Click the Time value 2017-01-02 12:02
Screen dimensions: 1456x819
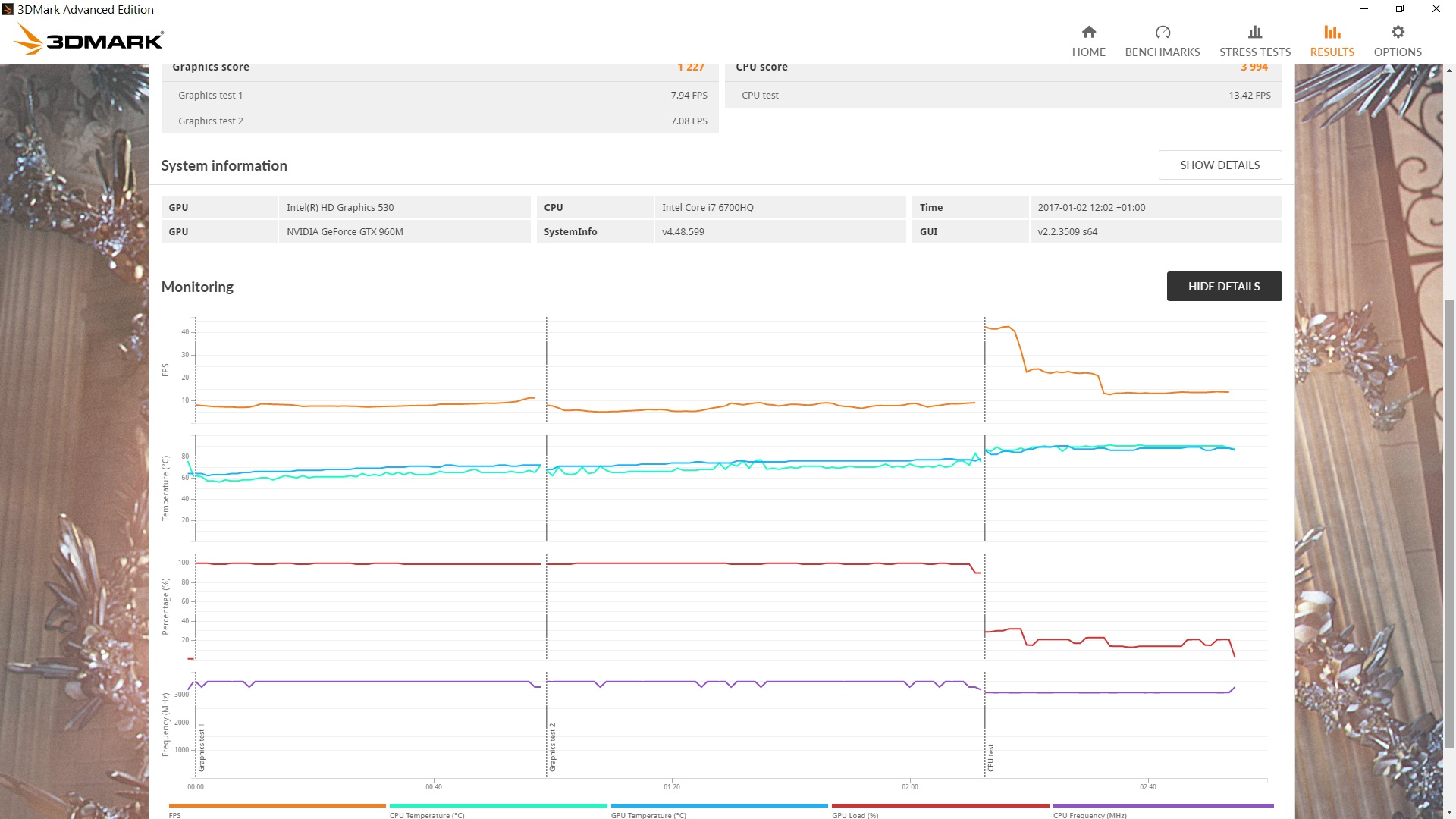[x=1155, y=207]
